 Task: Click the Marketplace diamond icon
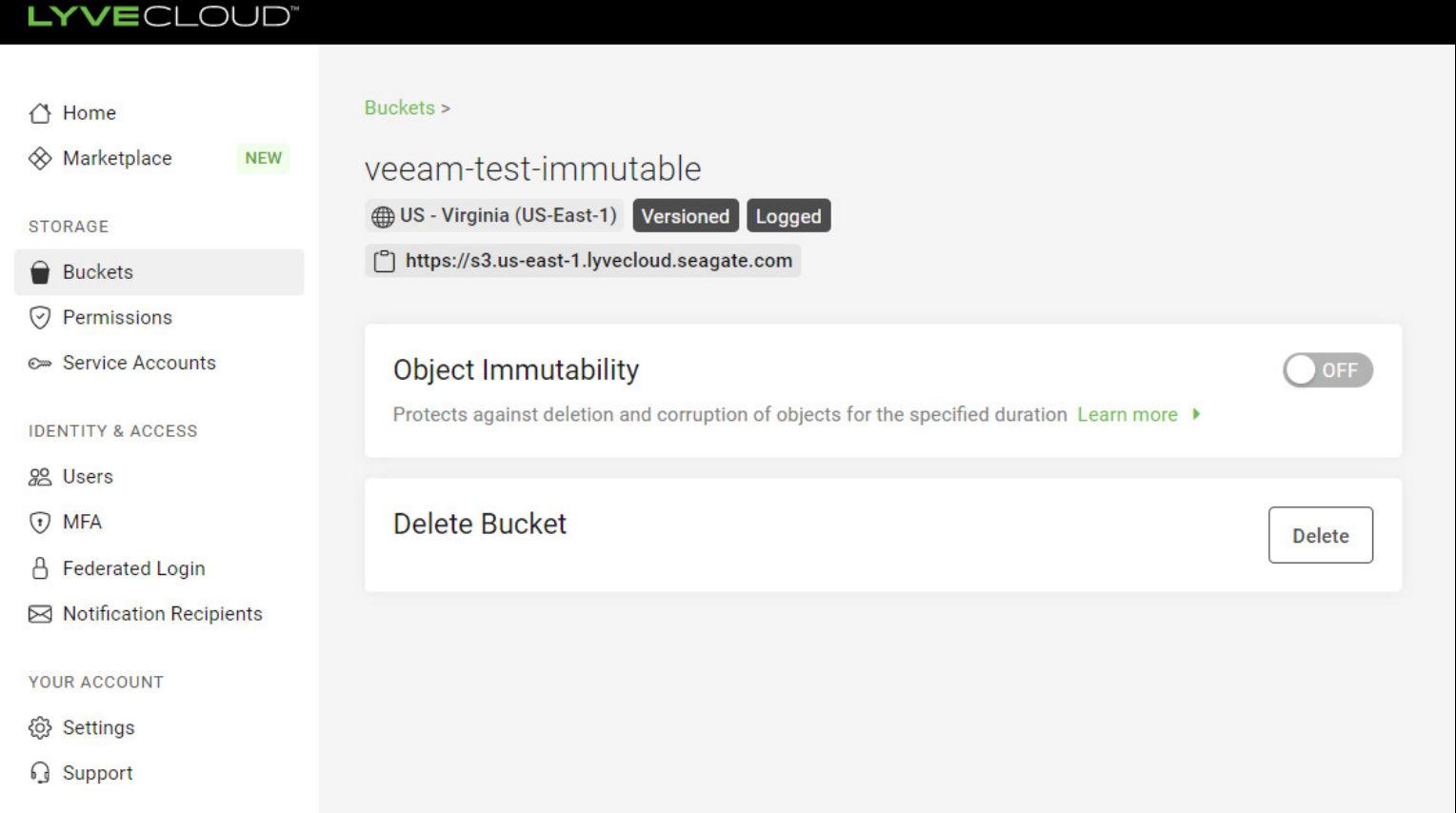tap(40, 158)
